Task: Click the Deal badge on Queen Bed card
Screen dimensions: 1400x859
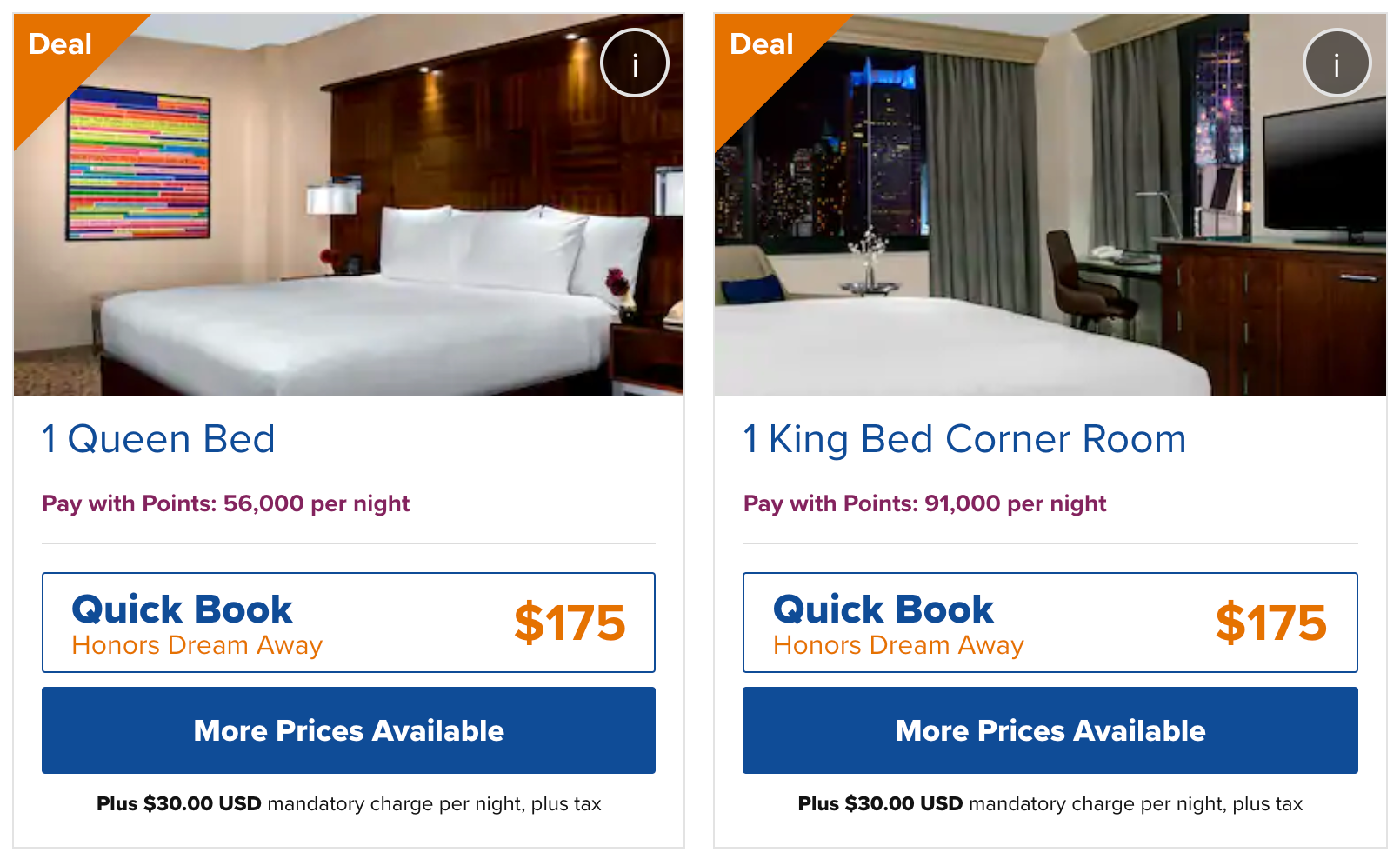Action: coord(59,45)
